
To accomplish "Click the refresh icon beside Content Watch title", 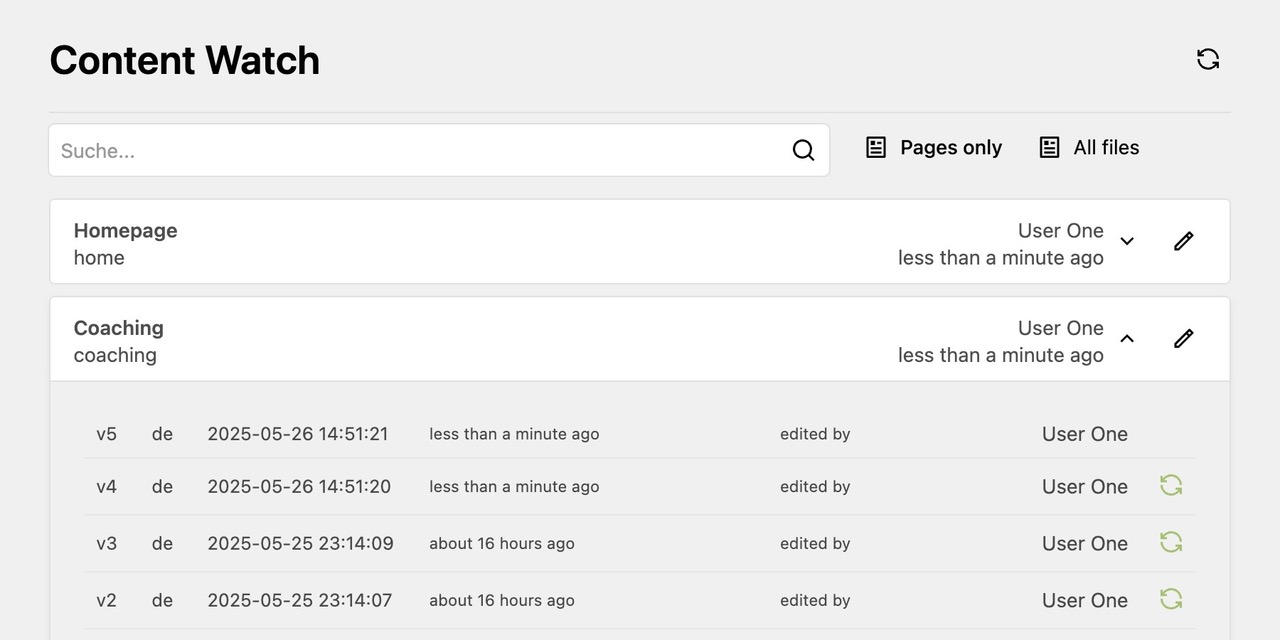I will point(1208,59).
